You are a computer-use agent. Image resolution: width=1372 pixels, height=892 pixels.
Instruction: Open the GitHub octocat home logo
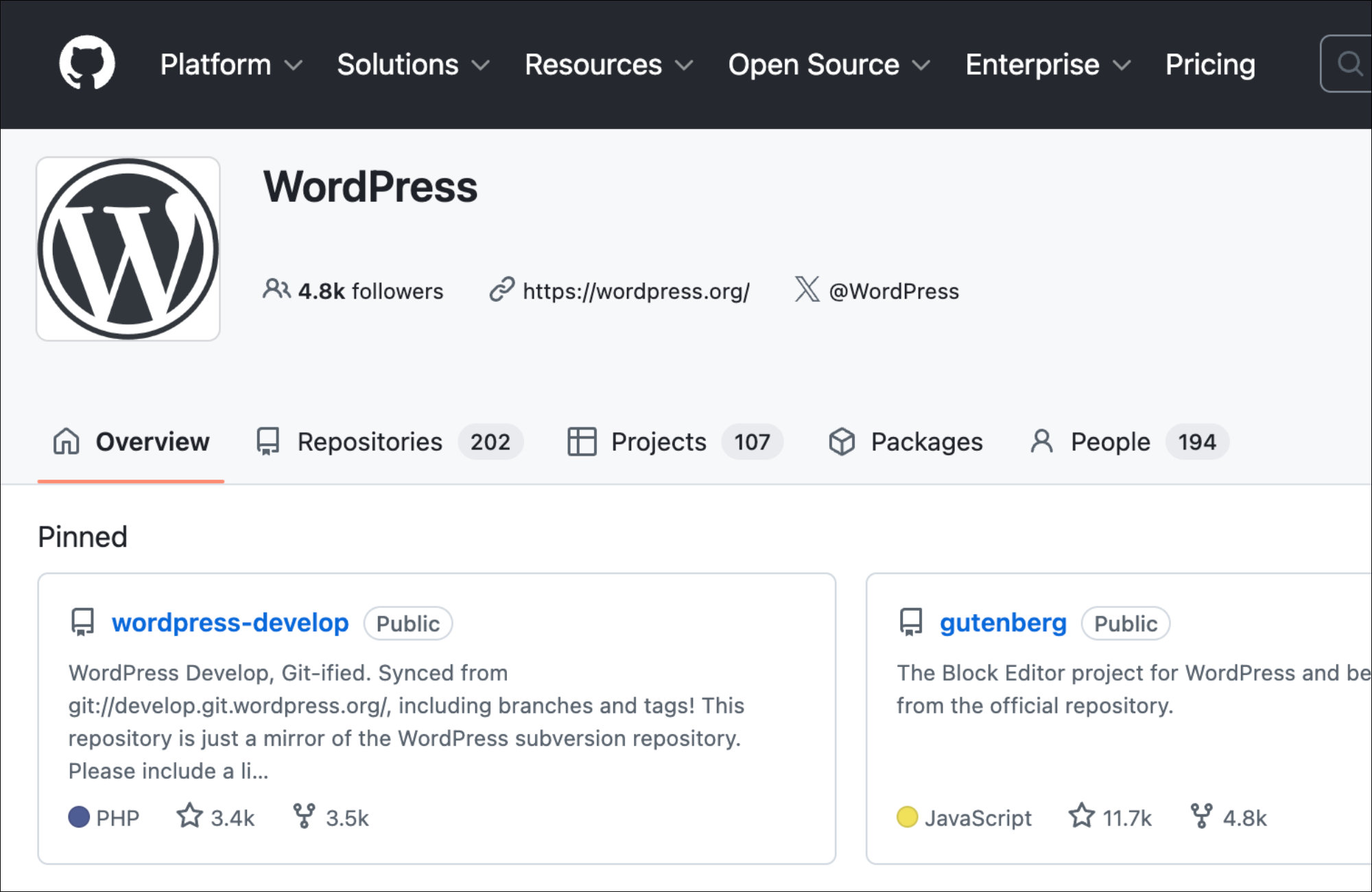pos(87,62)
